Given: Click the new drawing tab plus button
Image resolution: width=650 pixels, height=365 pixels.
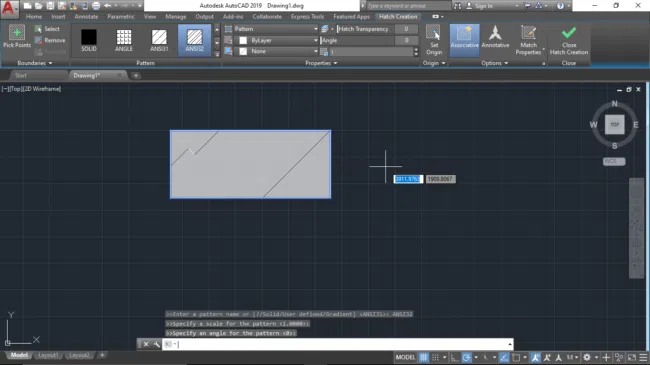Looking at the screenshot, I should [136, 75].
